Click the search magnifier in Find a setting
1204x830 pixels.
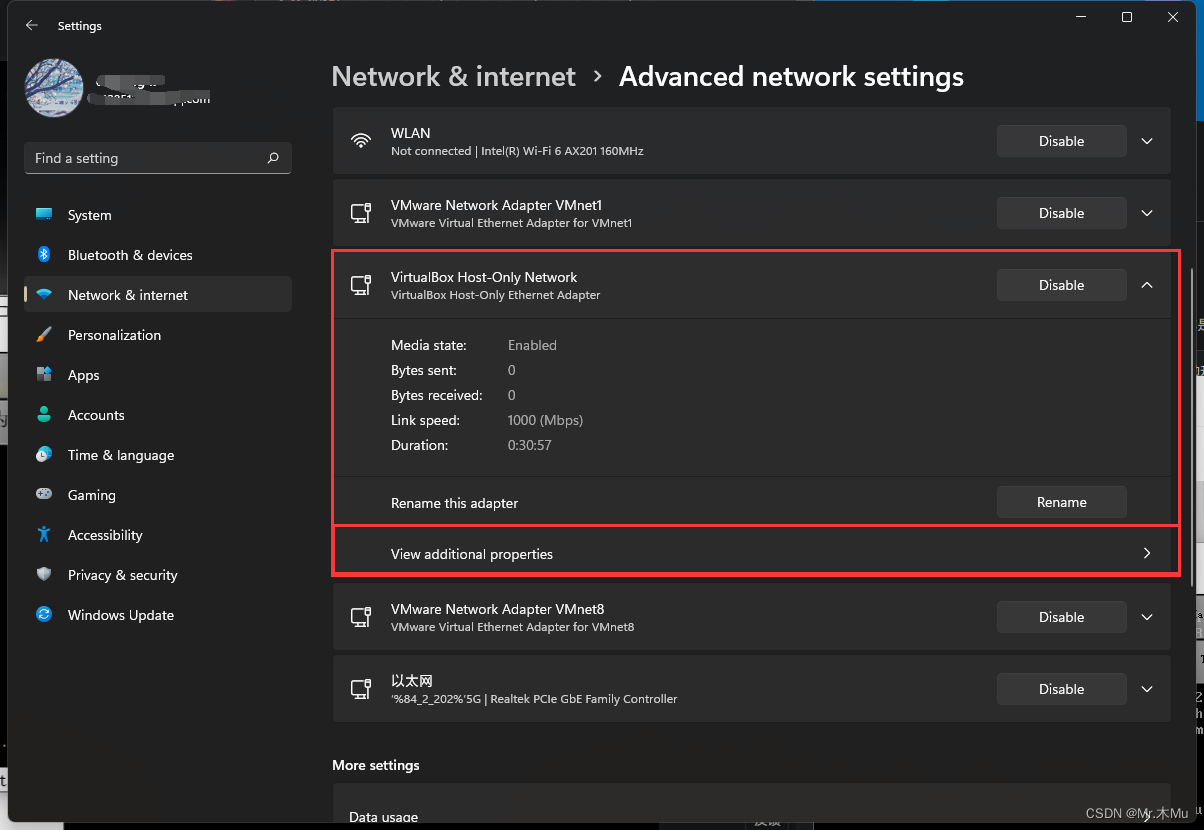tap(272, 158)
